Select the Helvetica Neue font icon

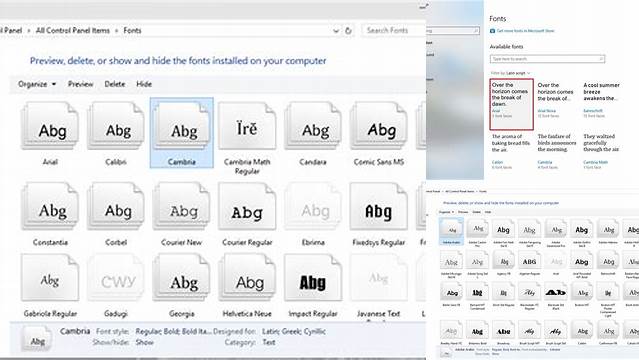(x=247, y=278)
